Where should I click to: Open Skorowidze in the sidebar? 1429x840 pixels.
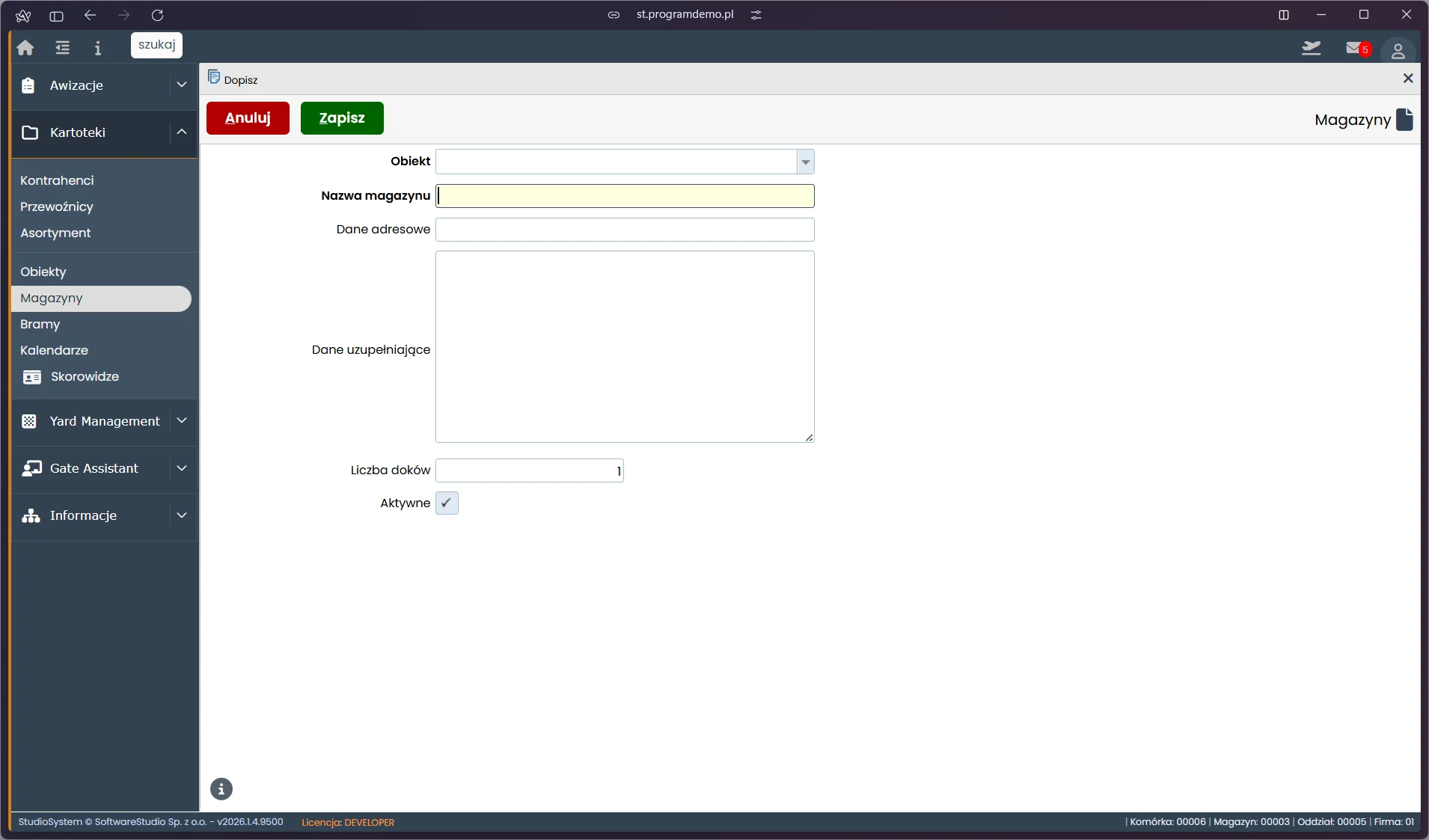coord(85,376)
